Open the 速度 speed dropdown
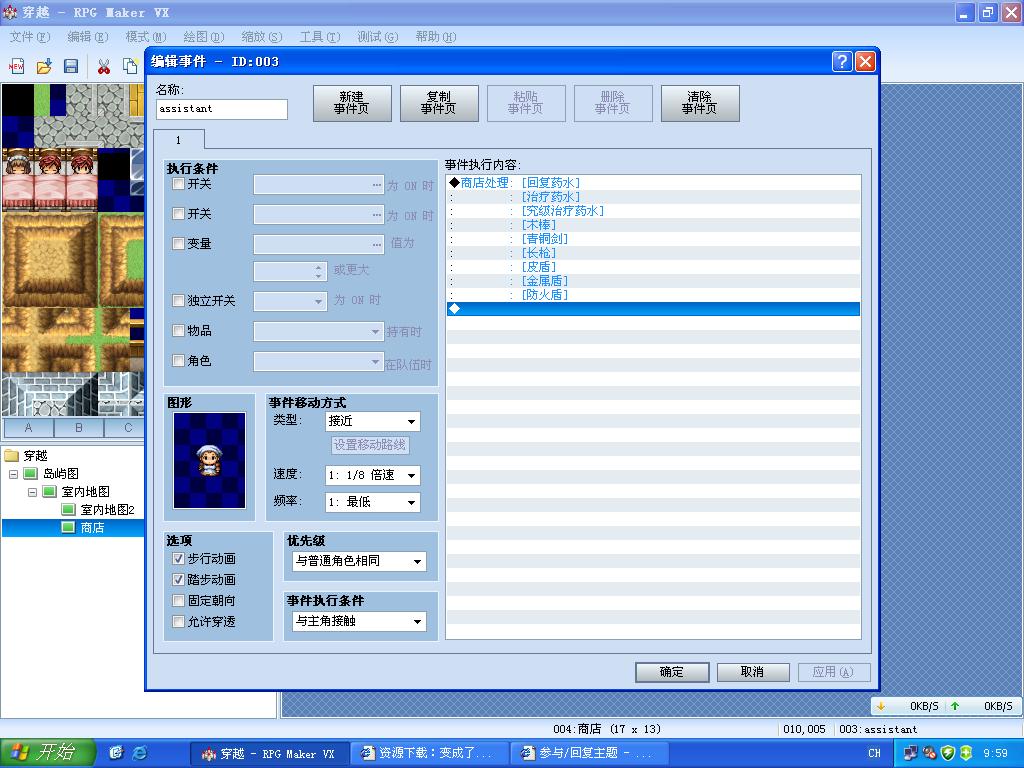The image size is (1024, 768). tap(372, 475)
